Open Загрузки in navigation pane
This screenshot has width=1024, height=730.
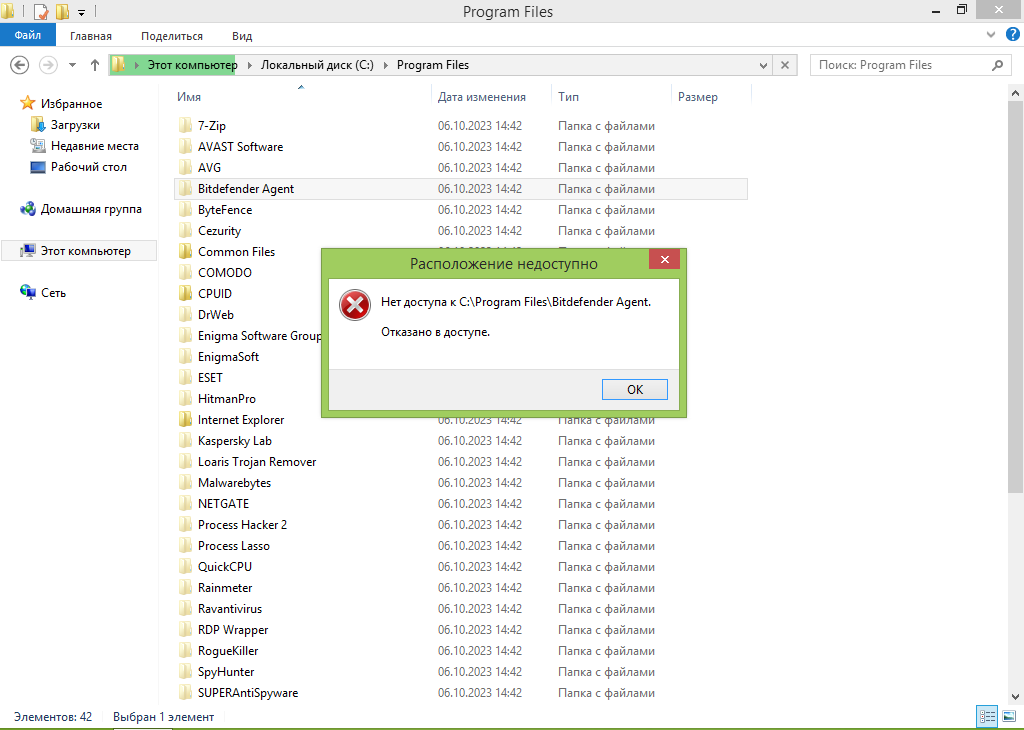coord(75,124)
